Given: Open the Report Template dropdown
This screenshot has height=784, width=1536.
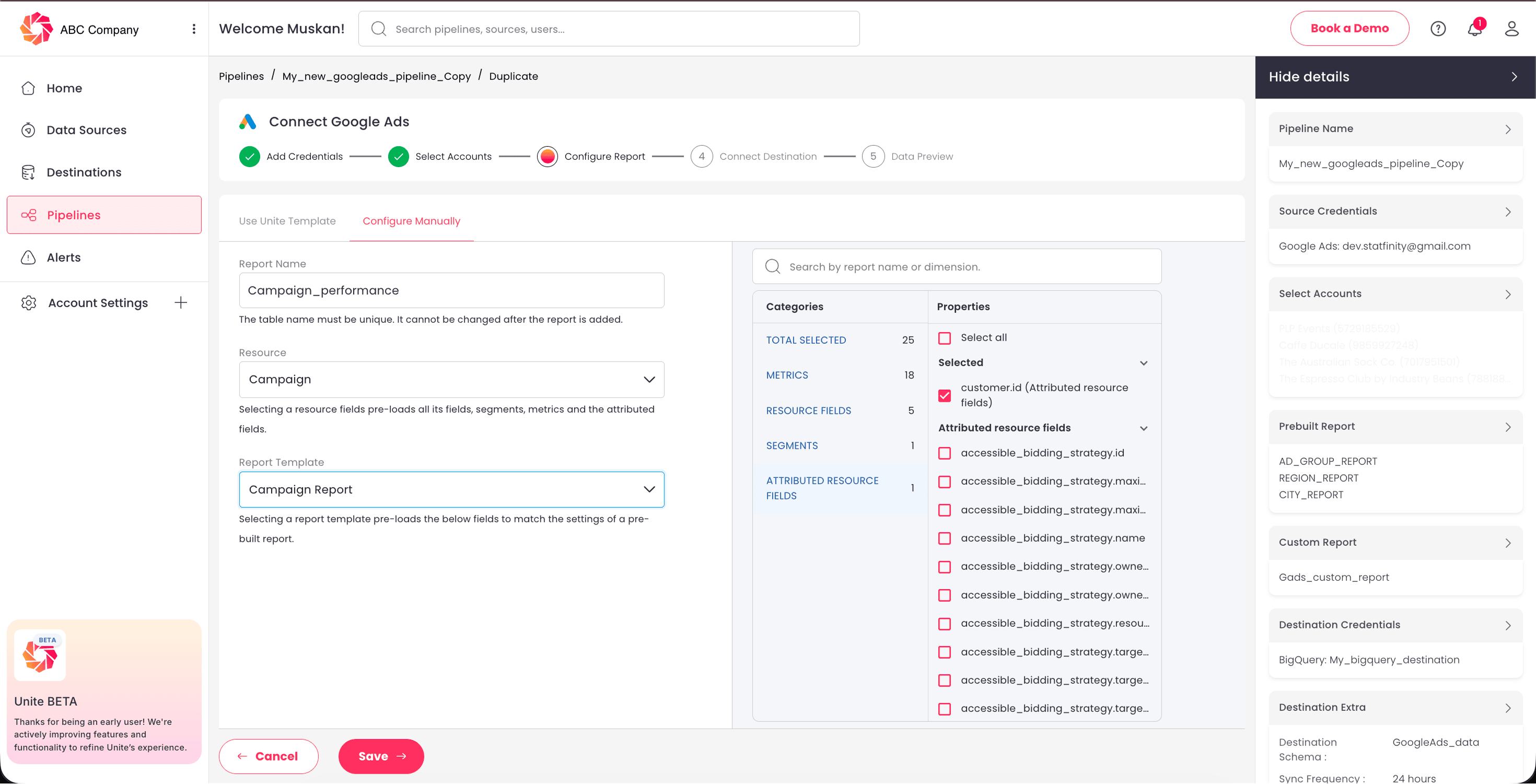Looking at the screenshot, I should pos(451,489).
